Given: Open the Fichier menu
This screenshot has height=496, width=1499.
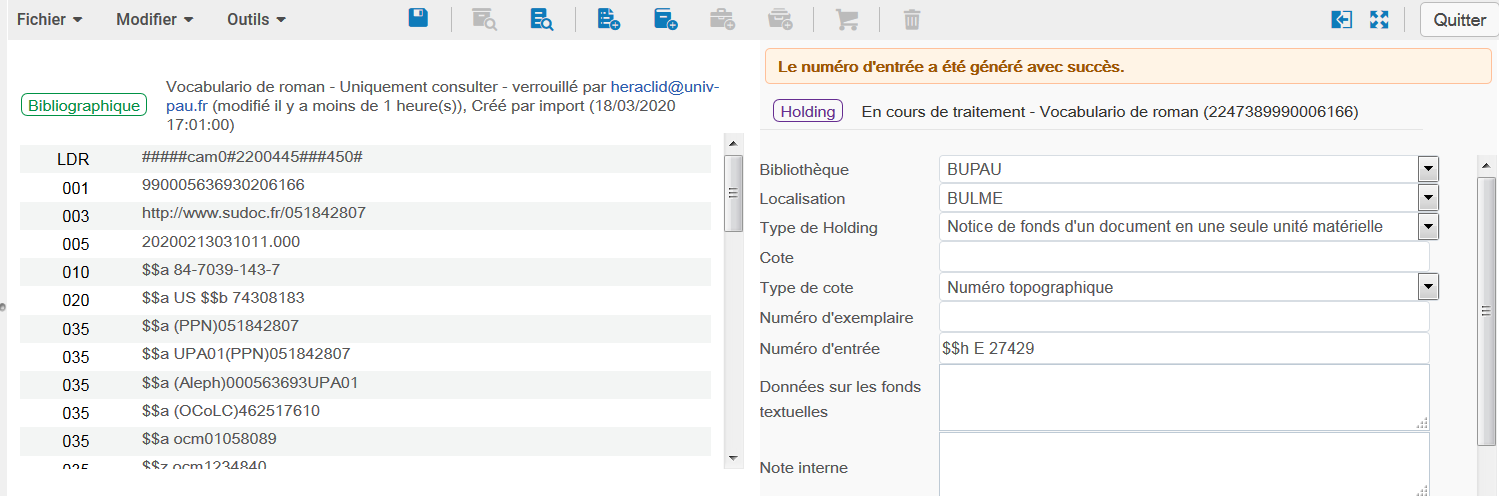Looking at the screenshot, I should point(50,19).
